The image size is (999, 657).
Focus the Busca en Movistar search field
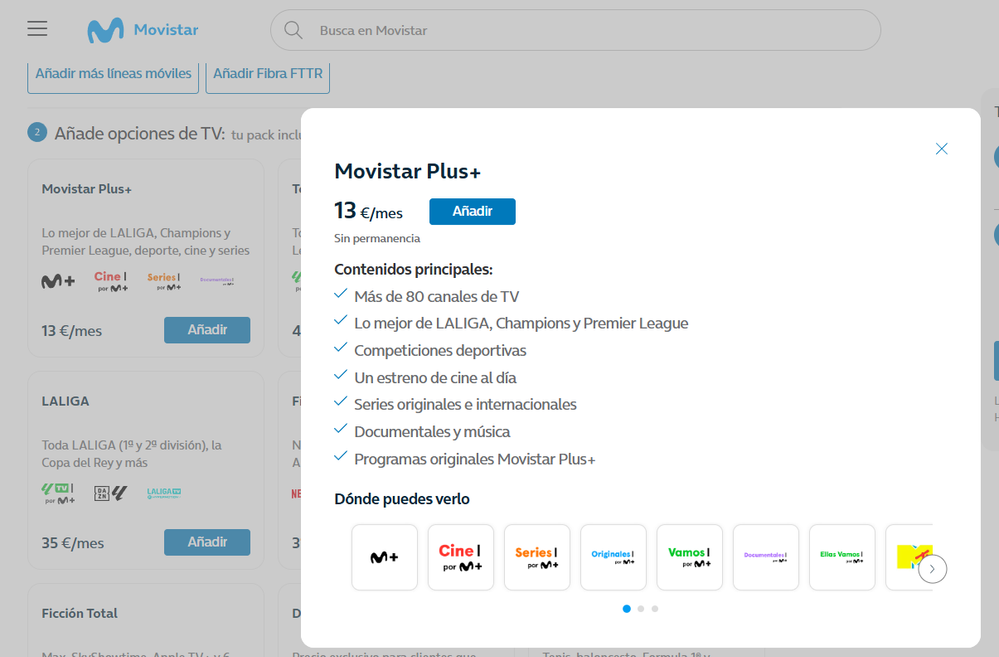pyautogui.click(x=590, y=30)
